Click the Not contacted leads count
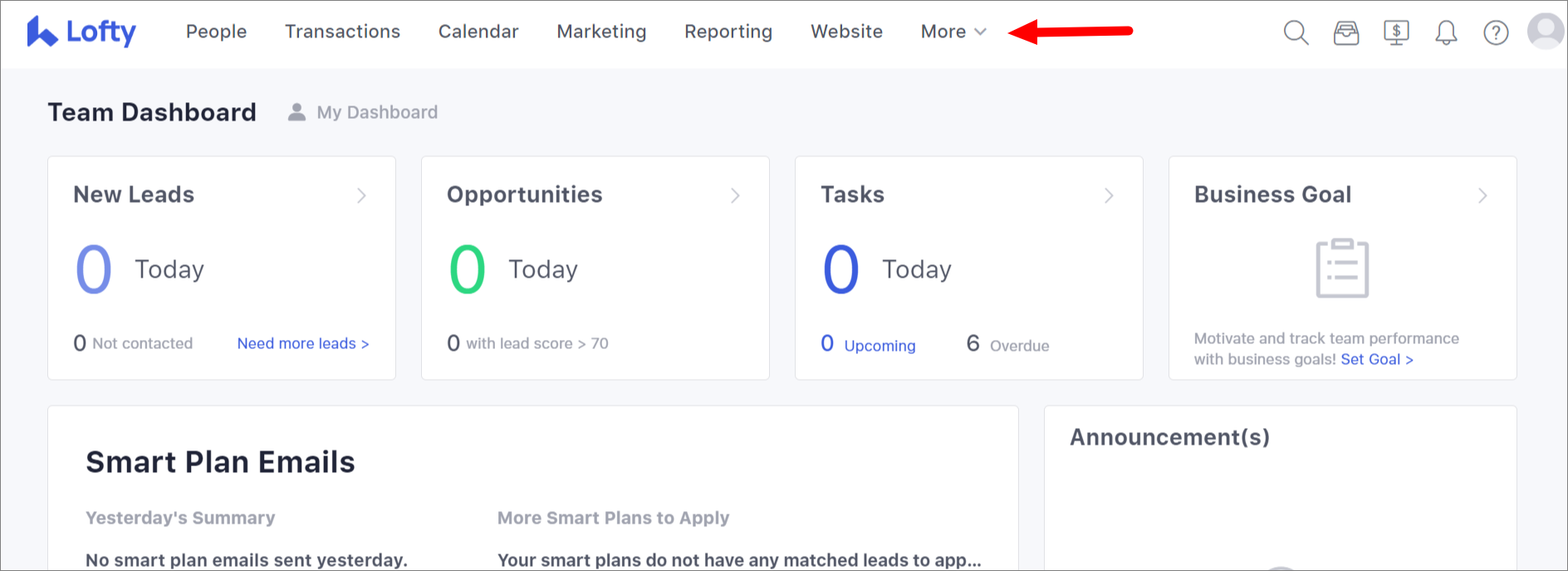 click(x=133, y=343)
